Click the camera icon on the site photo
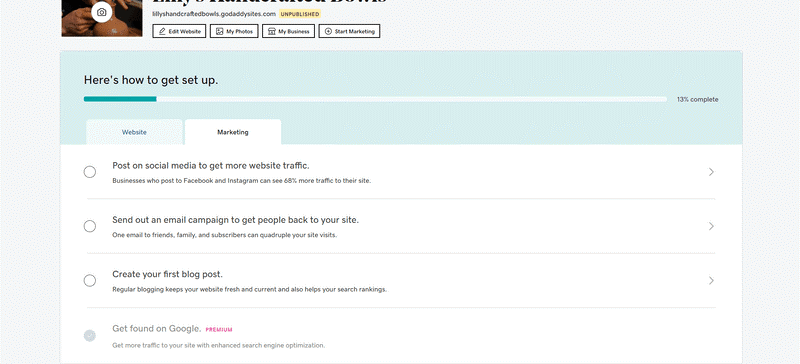The height and width of the screenshot is (364, 800). point(102,12)
